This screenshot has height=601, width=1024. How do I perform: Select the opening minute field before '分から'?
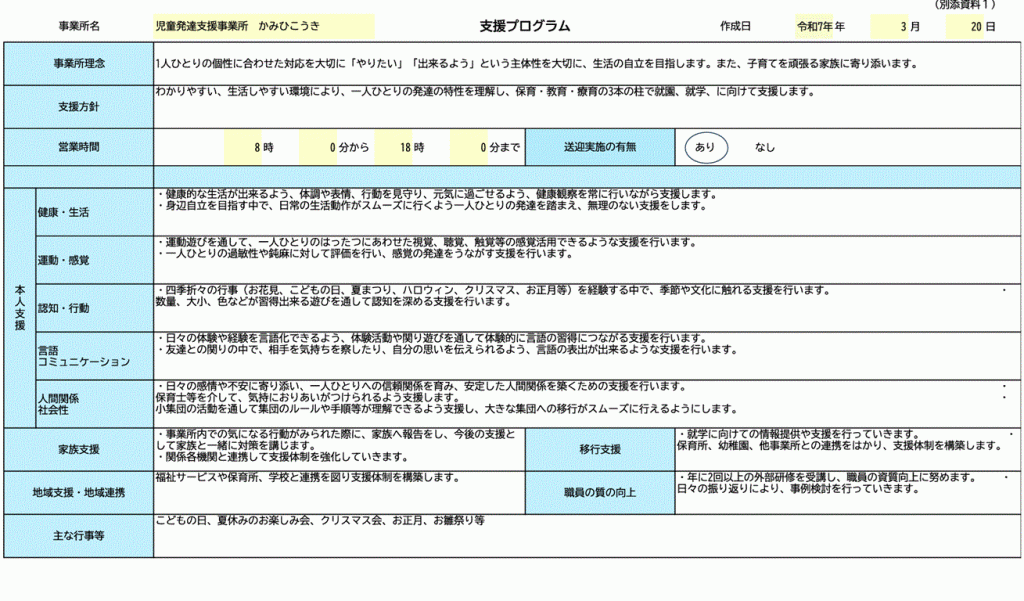click(318, 147)
